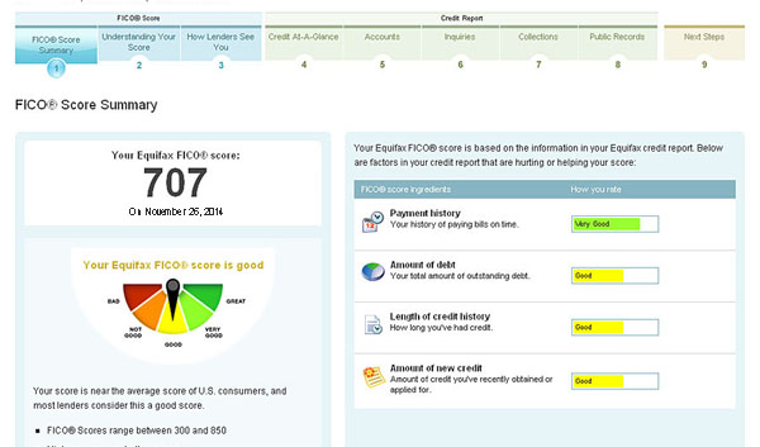Image resolution: width=760 pixels, height=447 pixels.
Task: Click the 'Payment history' label
Action: 425,213
